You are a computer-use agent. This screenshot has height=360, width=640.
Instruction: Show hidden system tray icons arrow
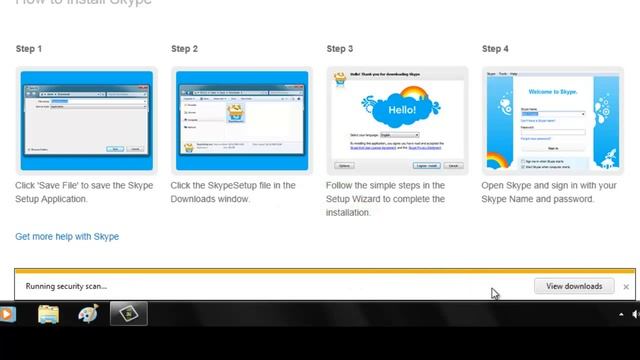point(621,314)
